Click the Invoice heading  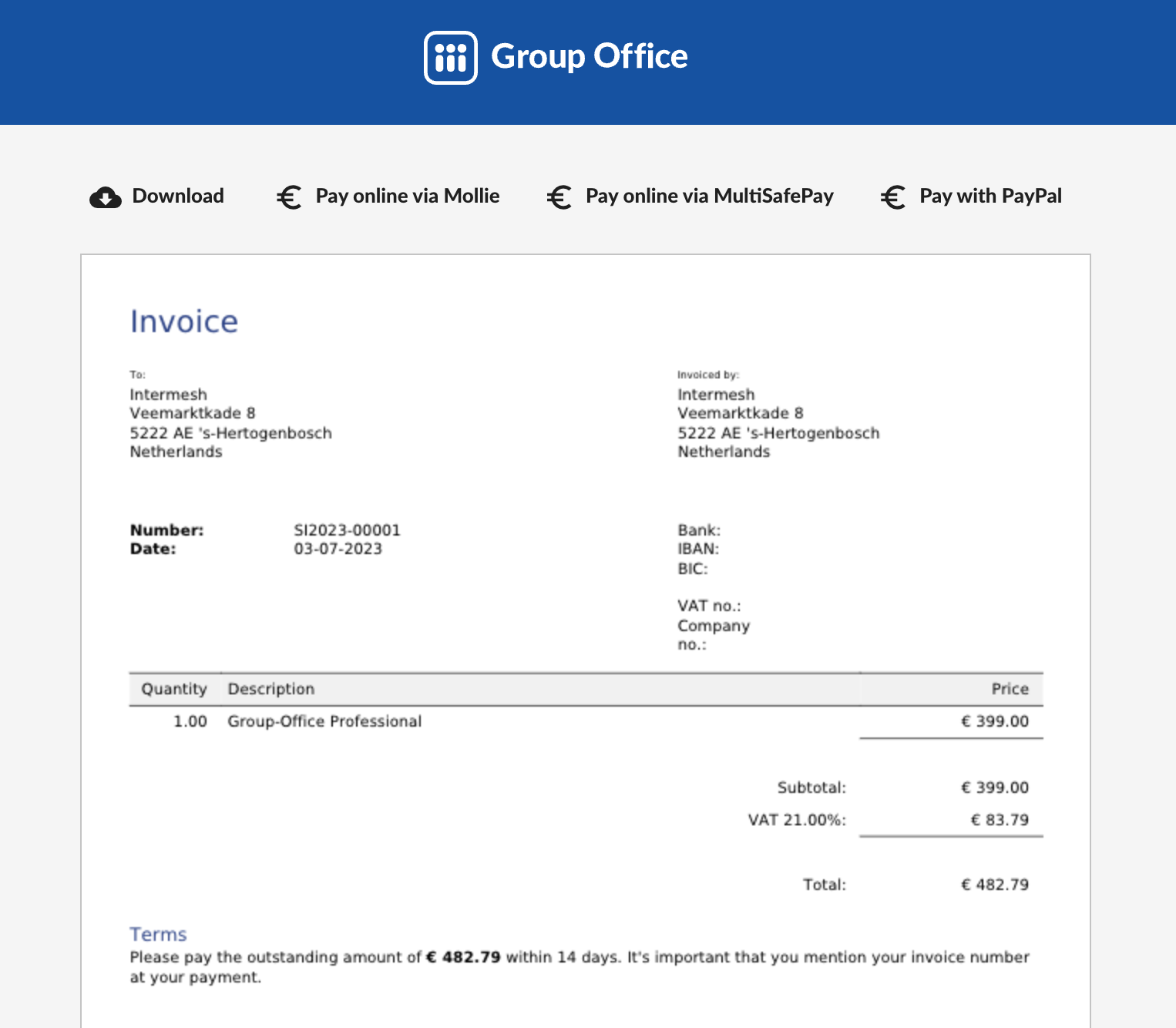tap(184, 321)
